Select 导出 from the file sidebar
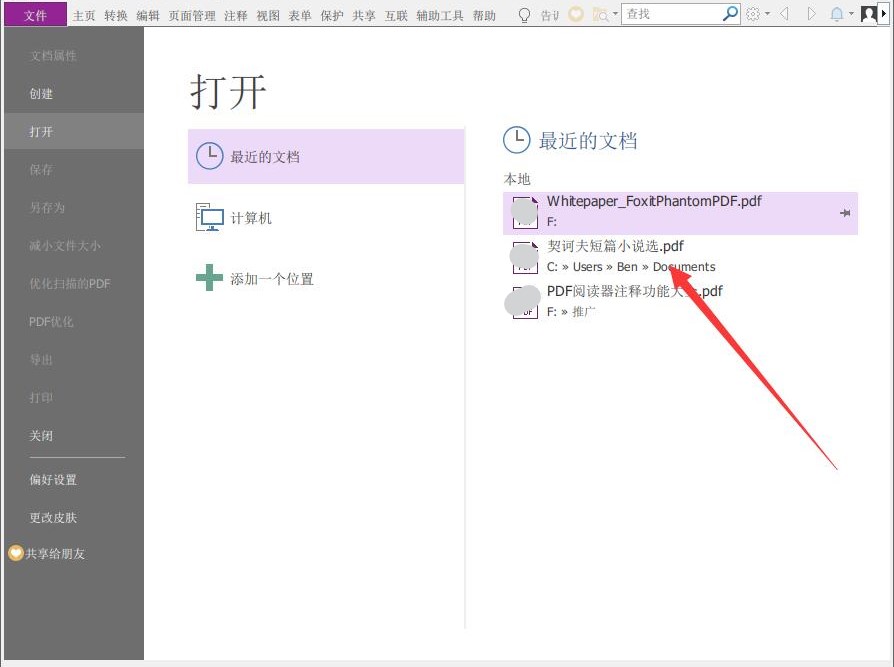Image resolution: width=894 pixels, height=667 pixels. pos(41,359)
